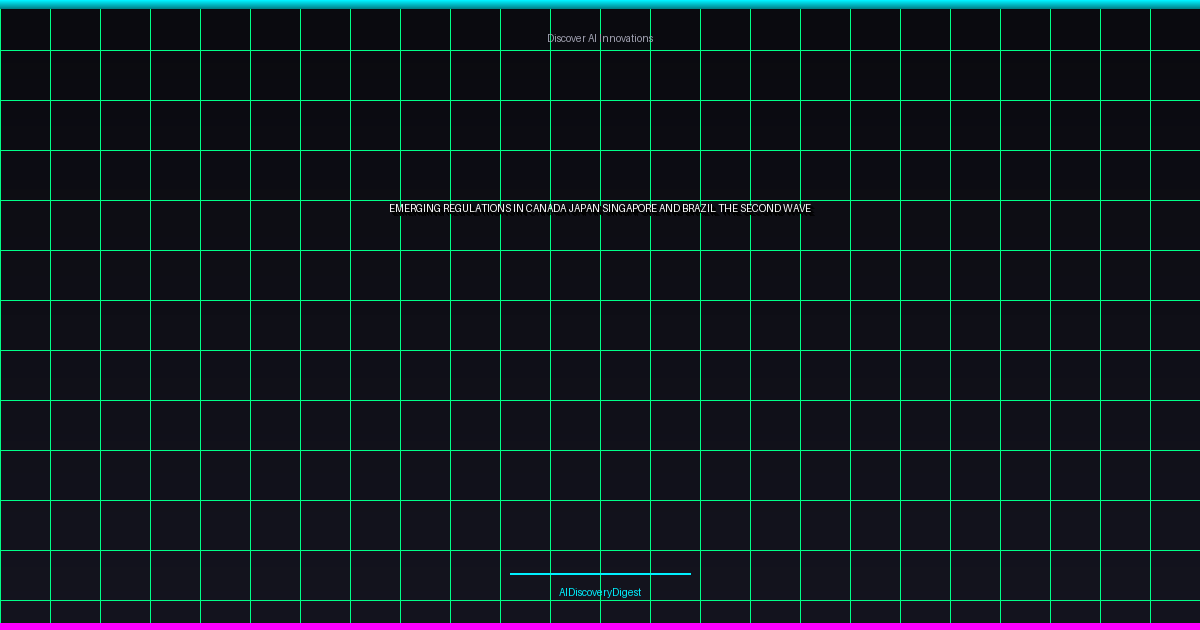Click the word THE in the headline
Screen dimensions: 1200x630
pos(729,209)
